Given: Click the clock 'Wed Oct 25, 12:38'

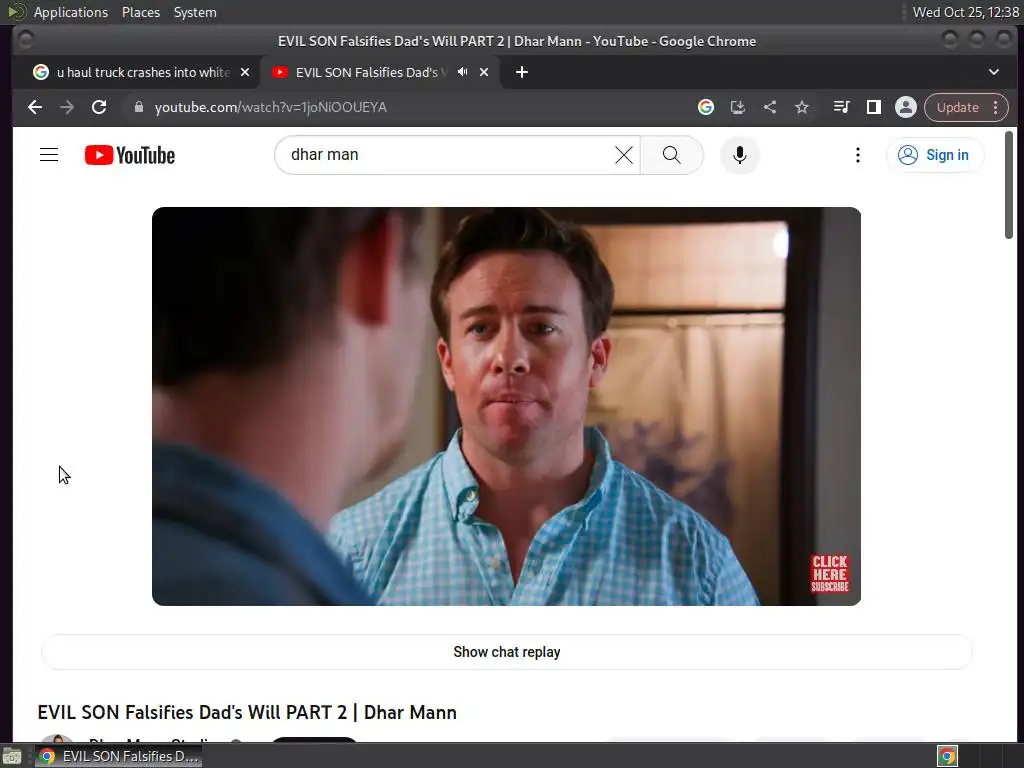Looking at the screenshot, I should point(965,12).
